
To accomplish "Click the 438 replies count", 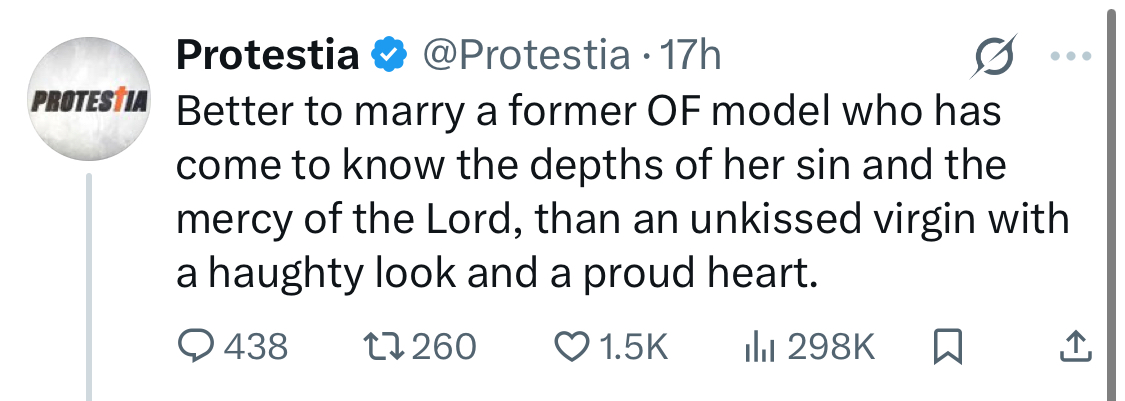I will pyautogui.click(x=254, y=347).
